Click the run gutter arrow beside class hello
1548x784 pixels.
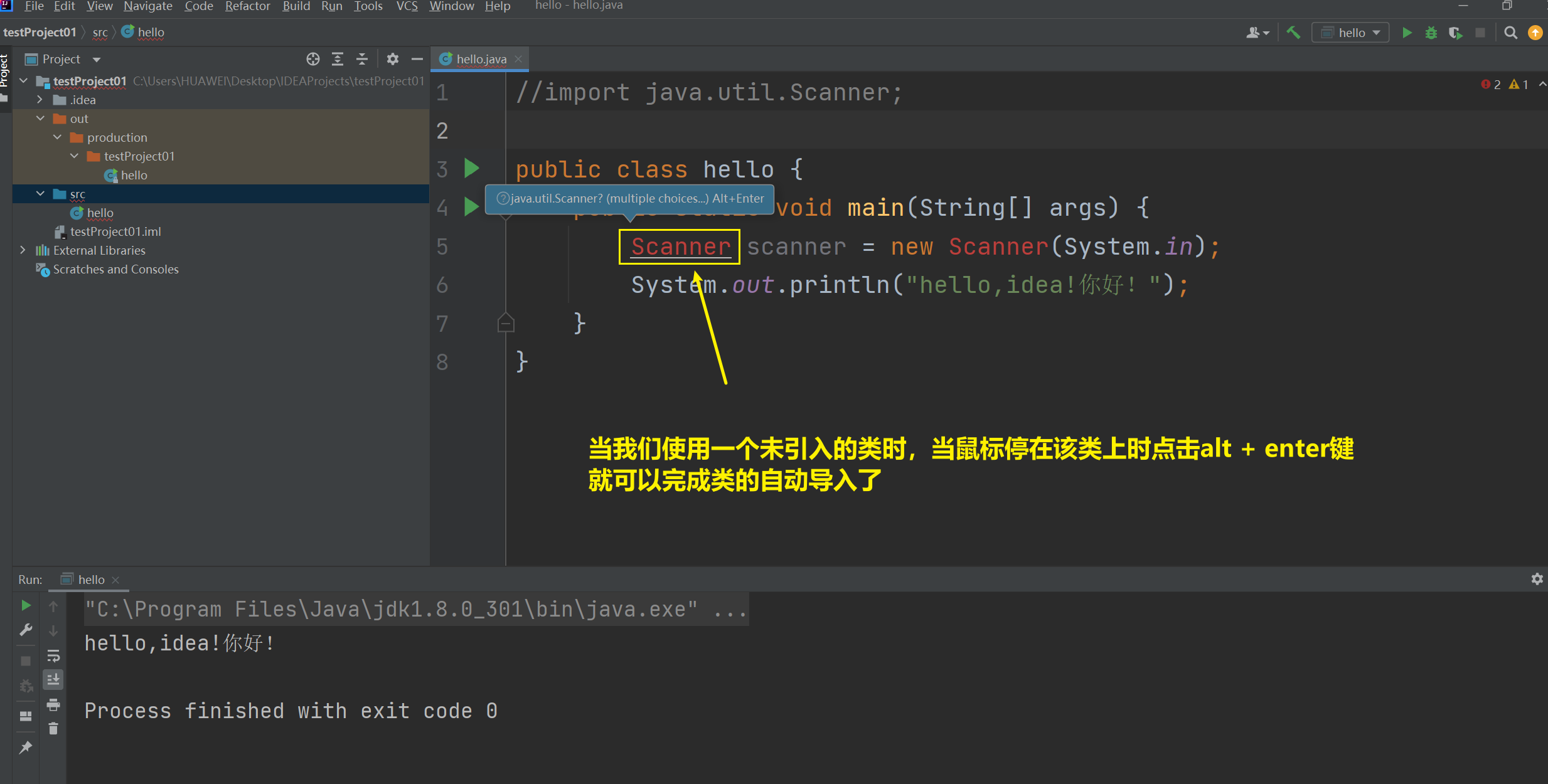coord(471,168)
